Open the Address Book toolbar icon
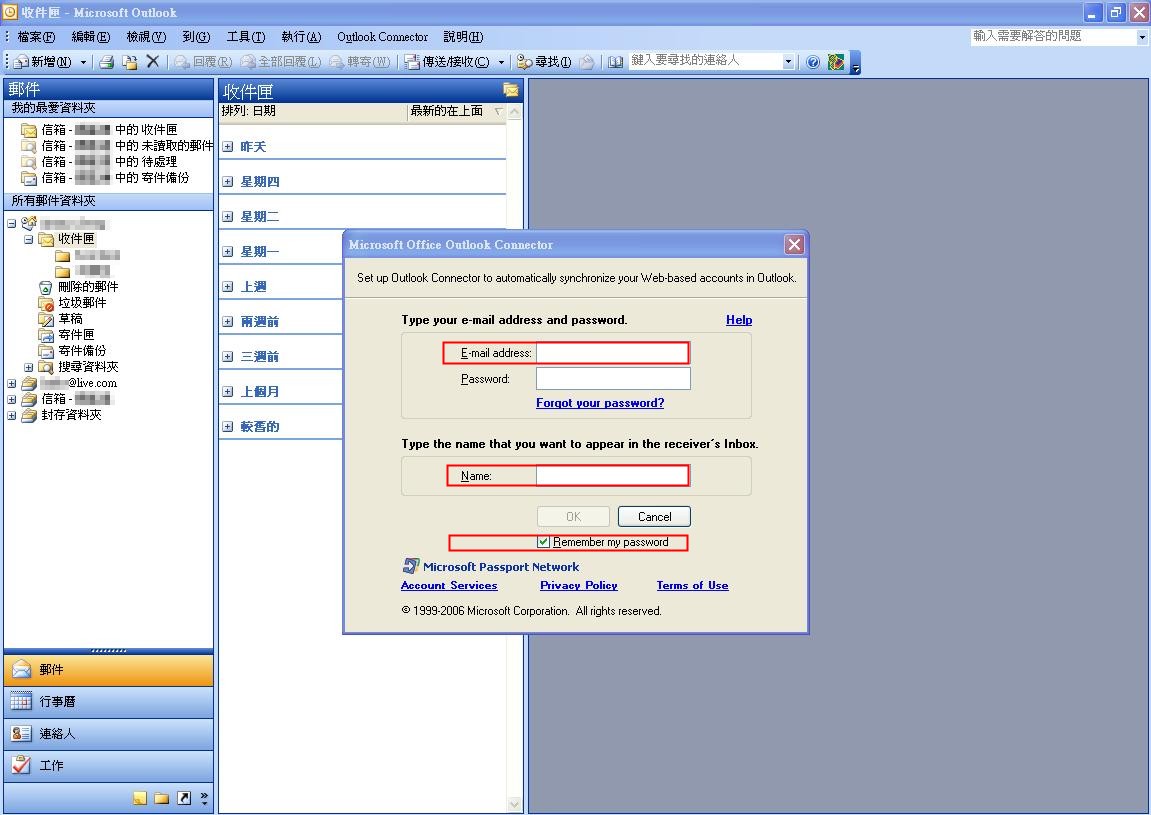 point(615,62)
